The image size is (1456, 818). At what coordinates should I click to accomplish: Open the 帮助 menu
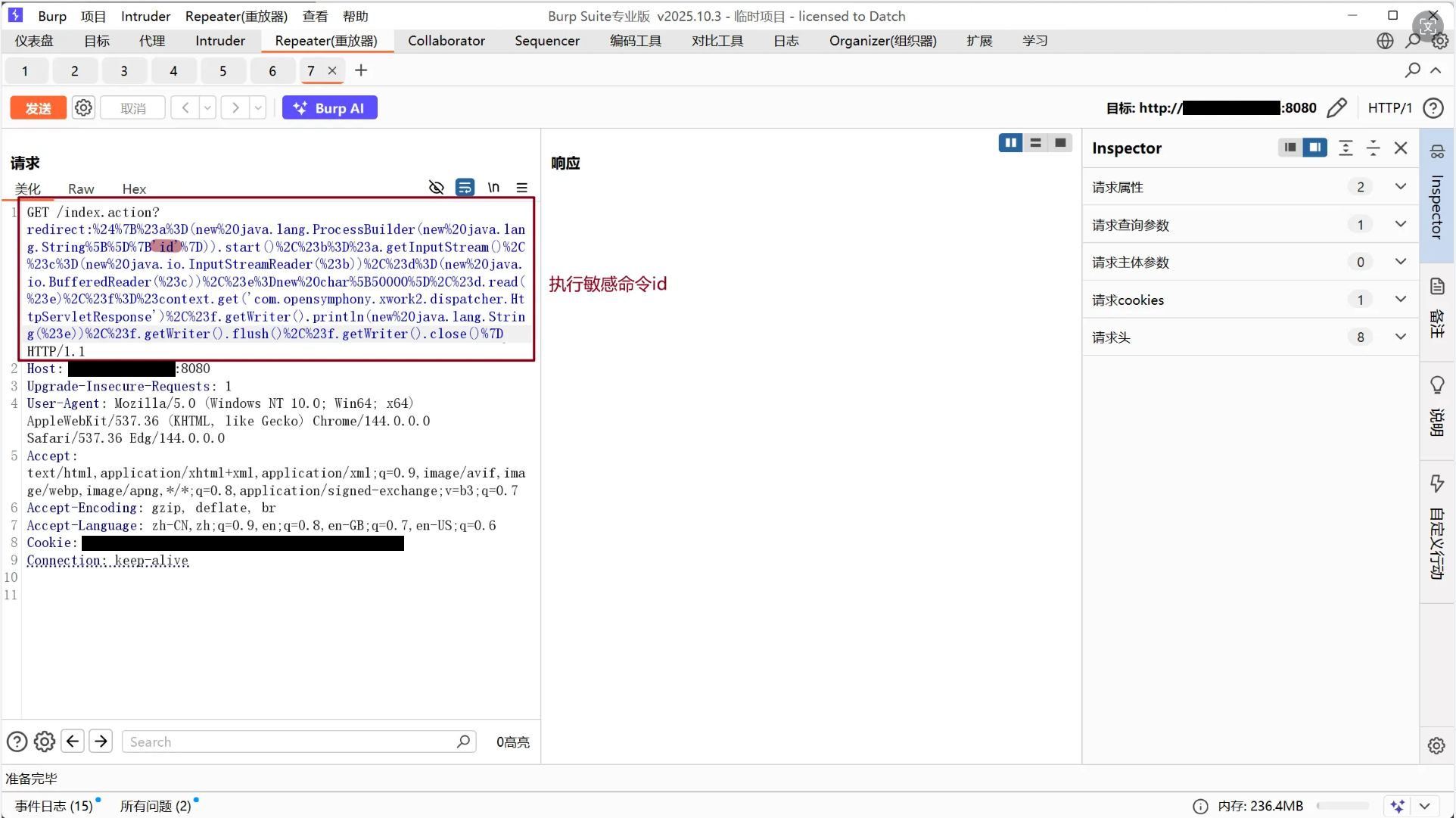355,16
